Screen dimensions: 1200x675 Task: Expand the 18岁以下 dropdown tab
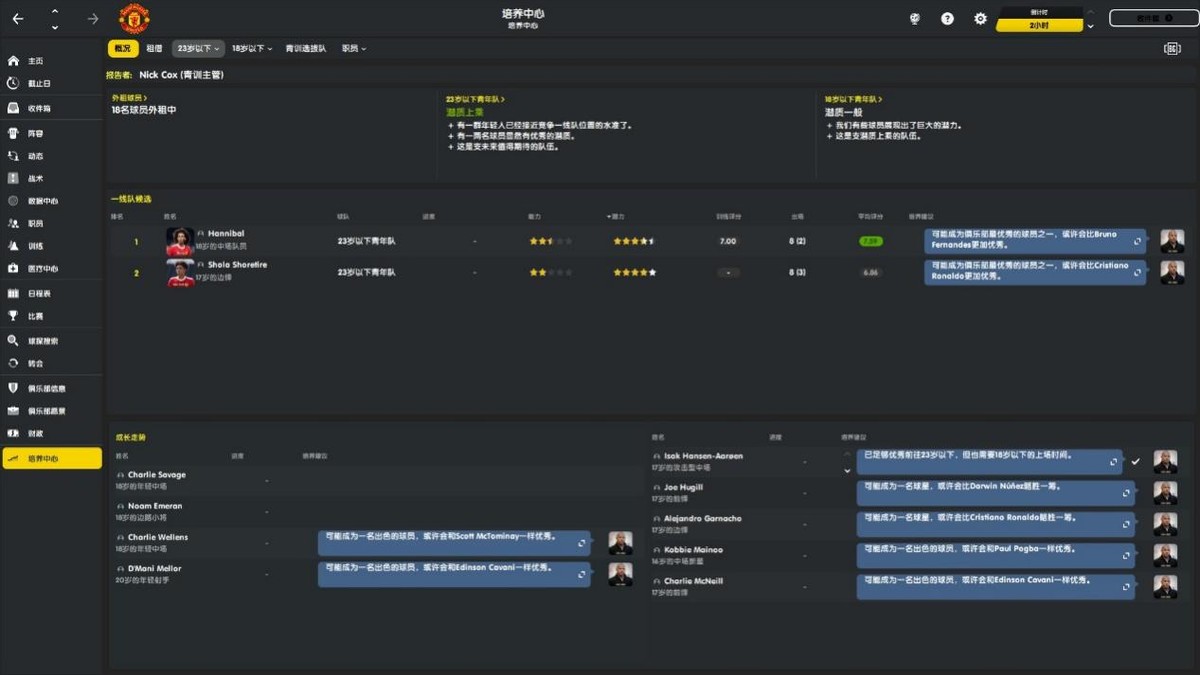point(252,49)
